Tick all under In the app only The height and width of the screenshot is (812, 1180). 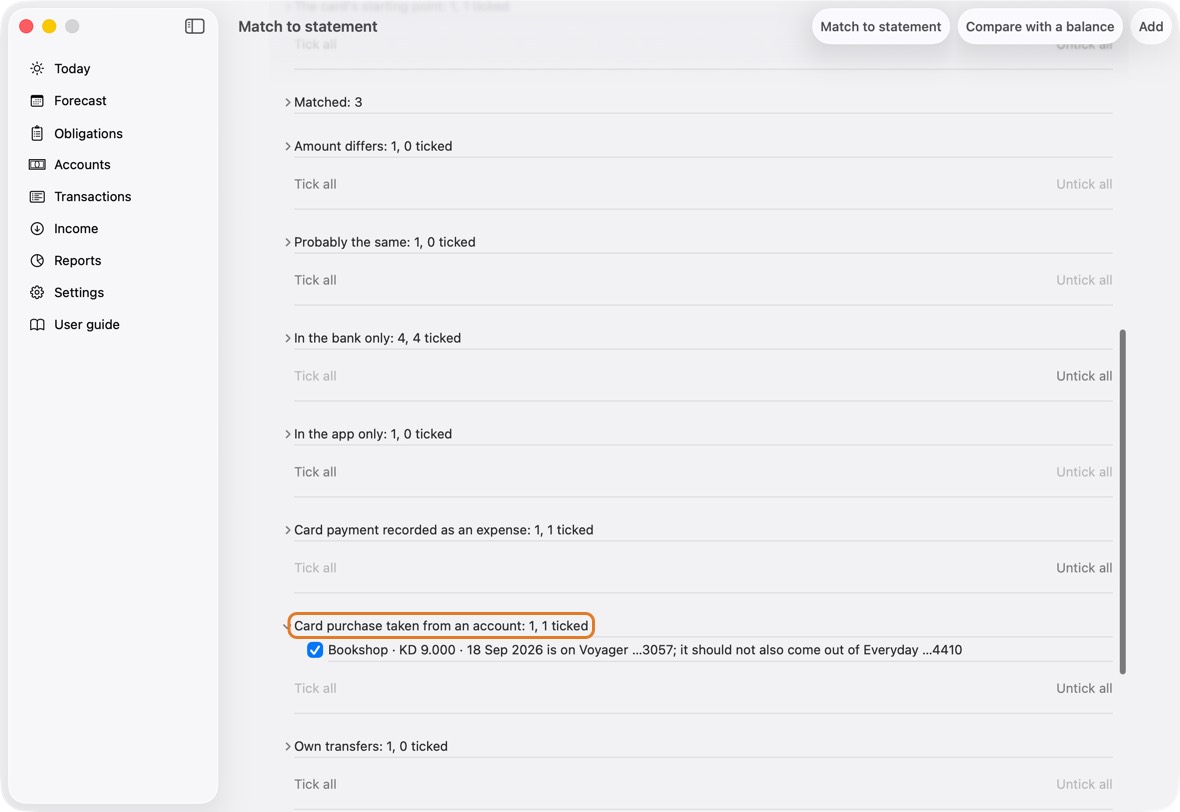[315, 472]
